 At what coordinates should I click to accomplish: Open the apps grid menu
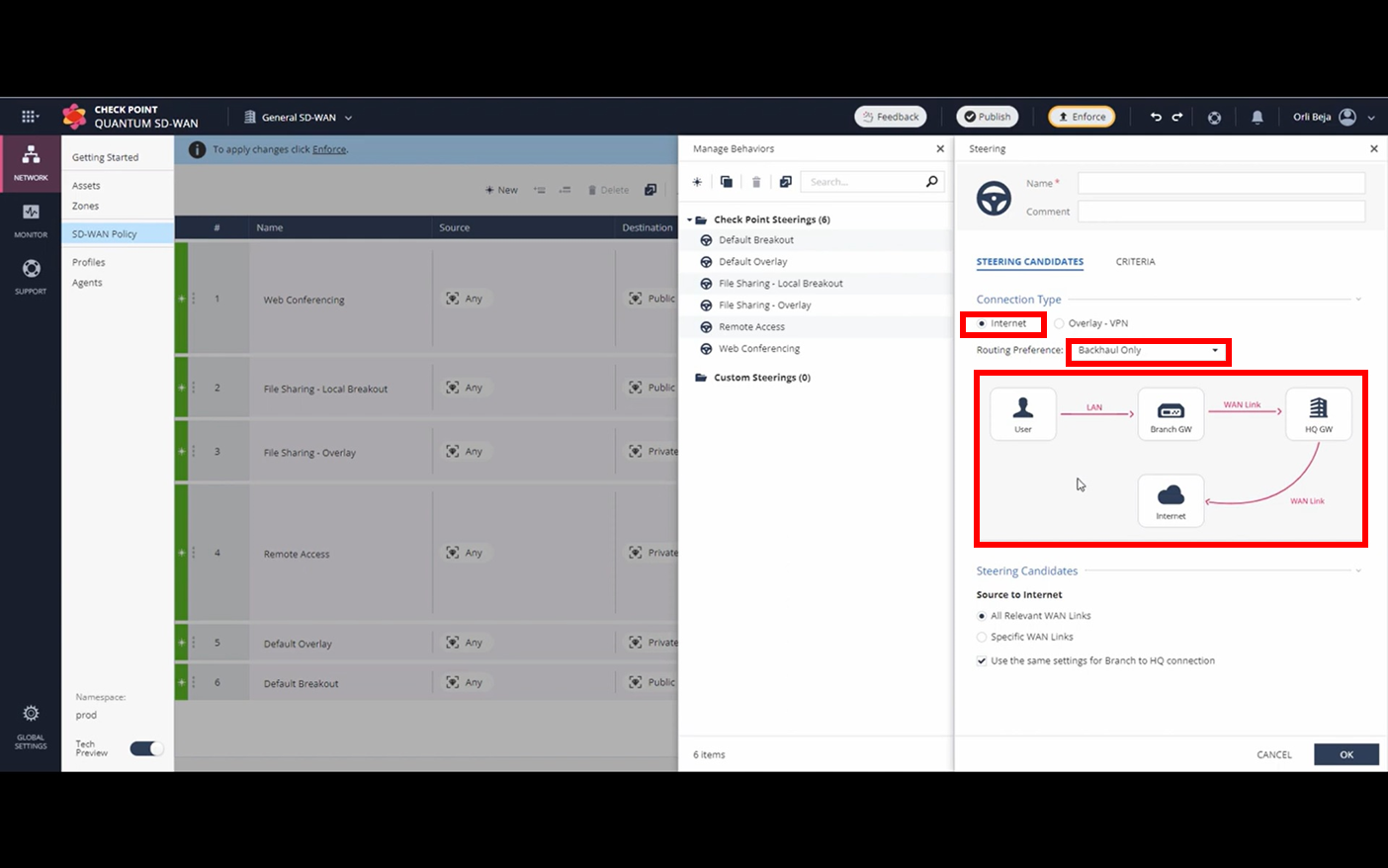30,117
